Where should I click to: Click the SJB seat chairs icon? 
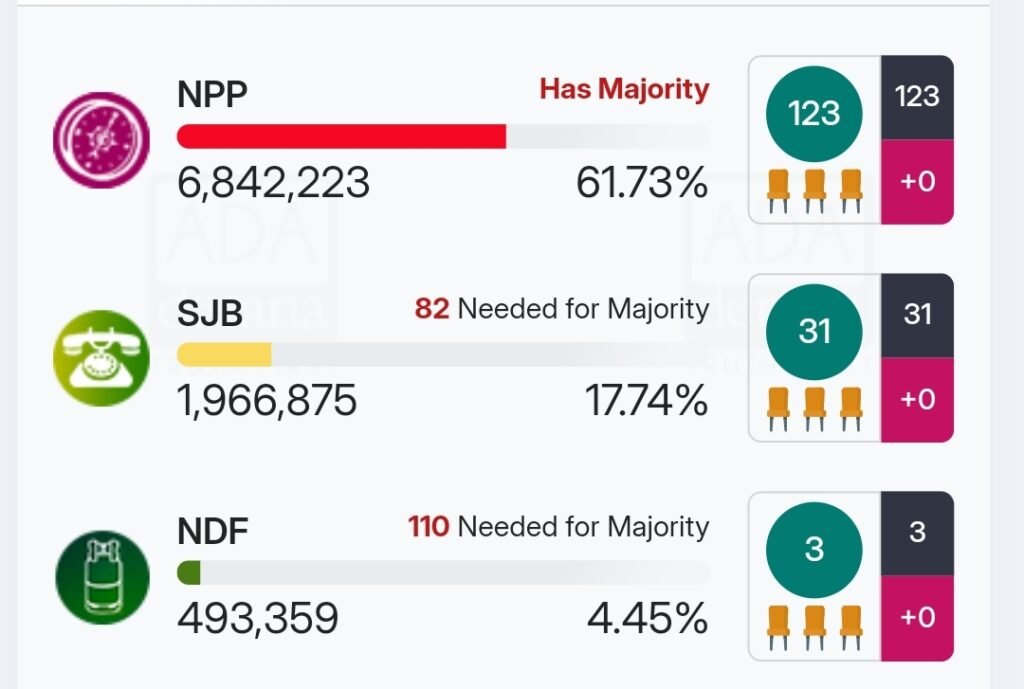[814, 407]
